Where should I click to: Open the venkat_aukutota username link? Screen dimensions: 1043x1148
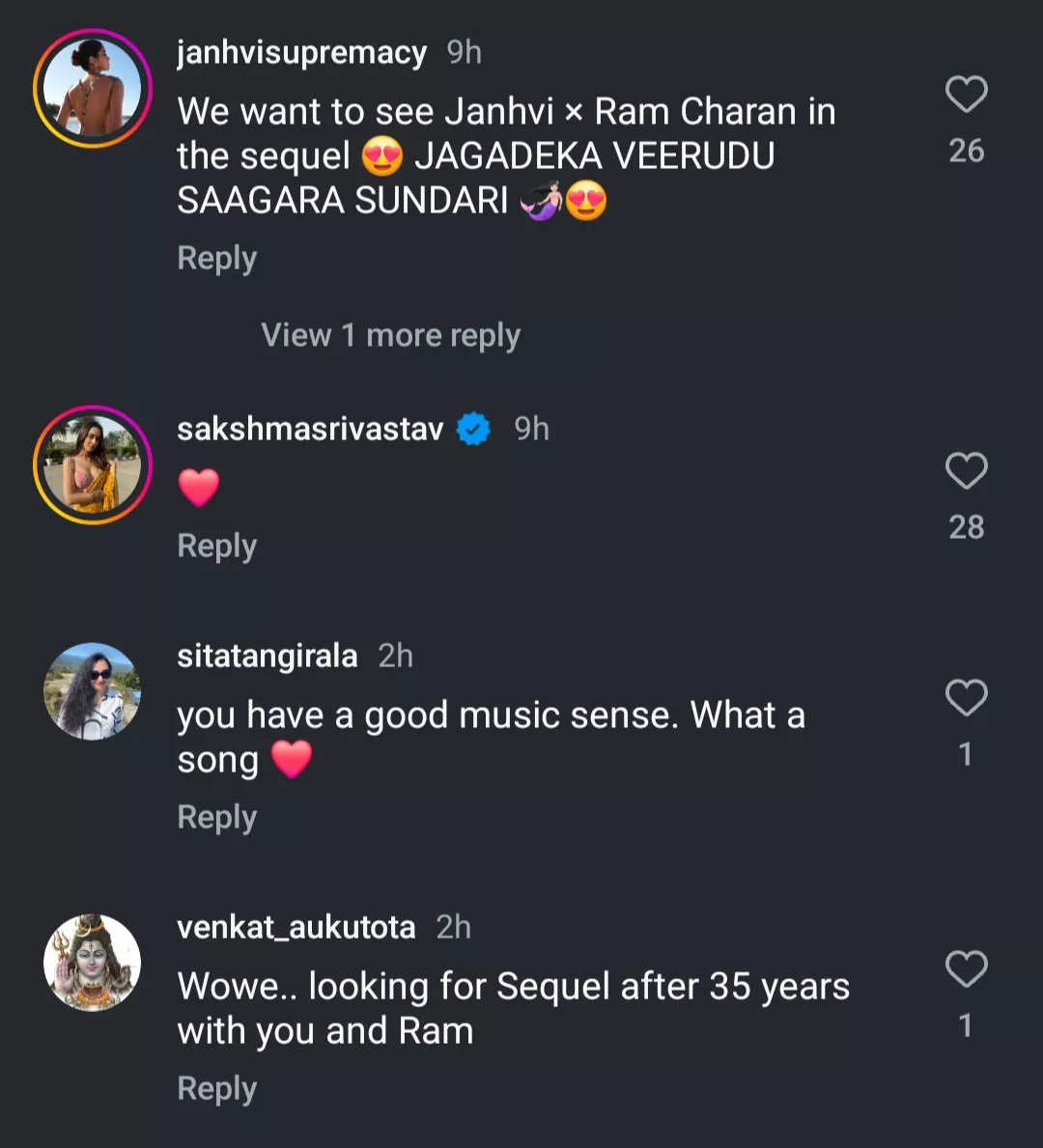tap(296, 928)
